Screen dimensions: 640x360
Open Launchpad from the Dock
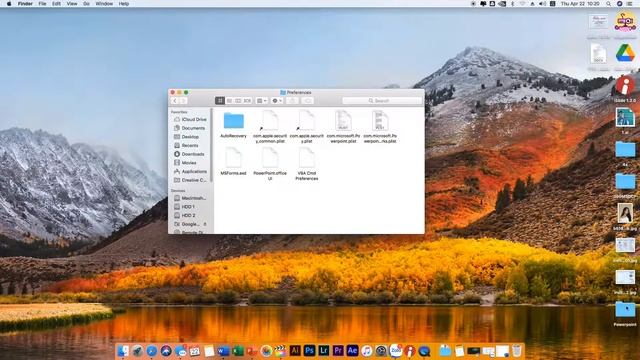(x=138, y=351)
